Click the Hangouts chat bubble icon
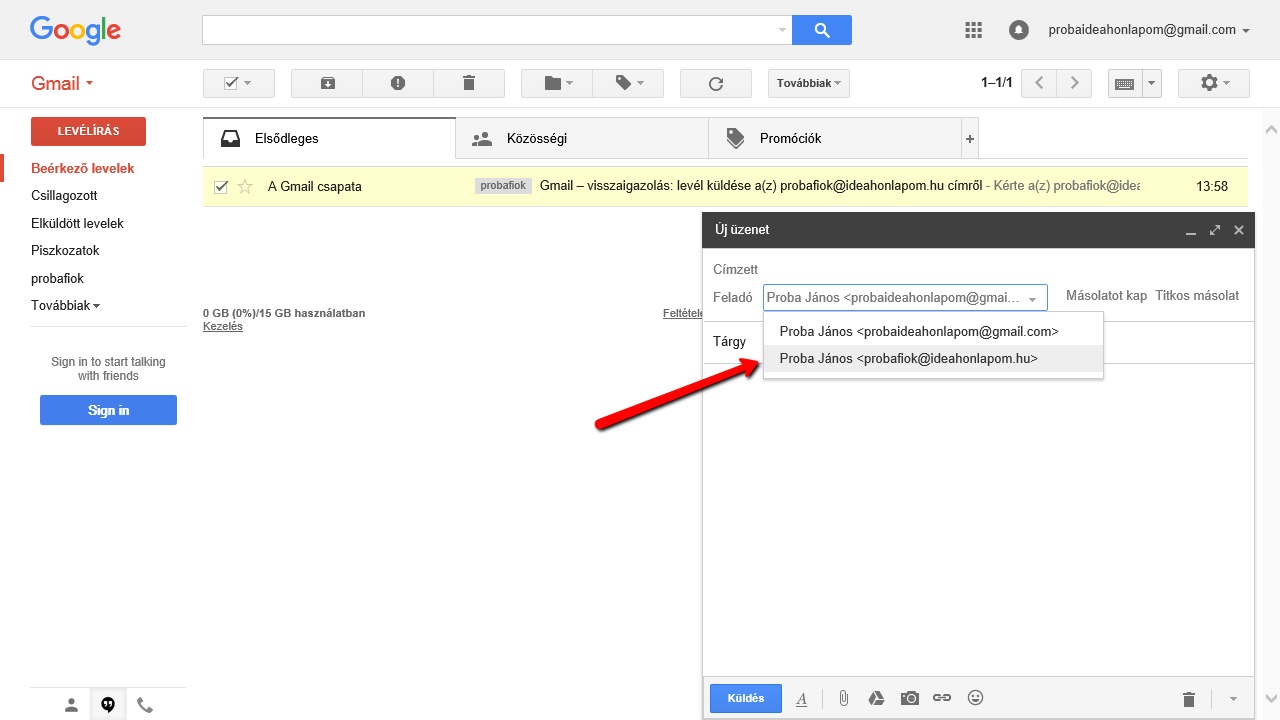Screen dimensions: 1280x720 point(108,705)
